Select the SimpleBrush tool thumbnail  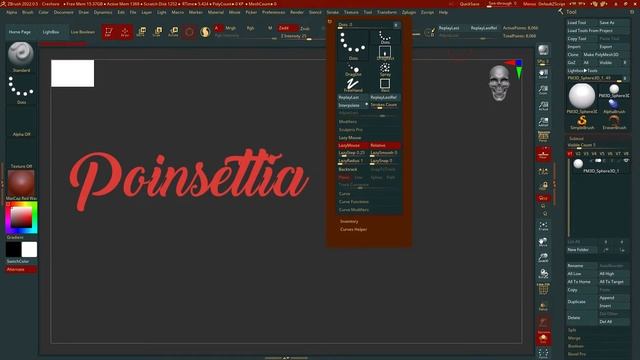tap(582, 122)
